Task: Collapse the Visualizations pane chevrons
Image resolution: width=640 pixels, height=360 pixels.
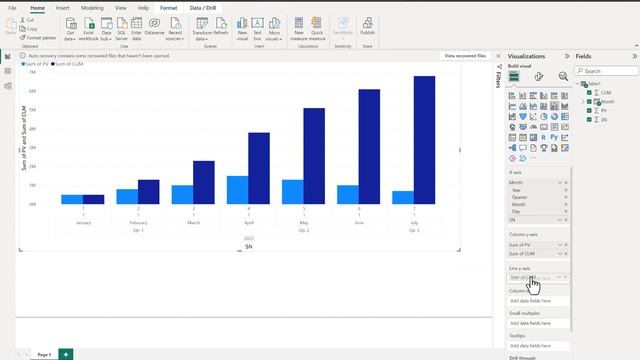Action: tap(567, 56)
